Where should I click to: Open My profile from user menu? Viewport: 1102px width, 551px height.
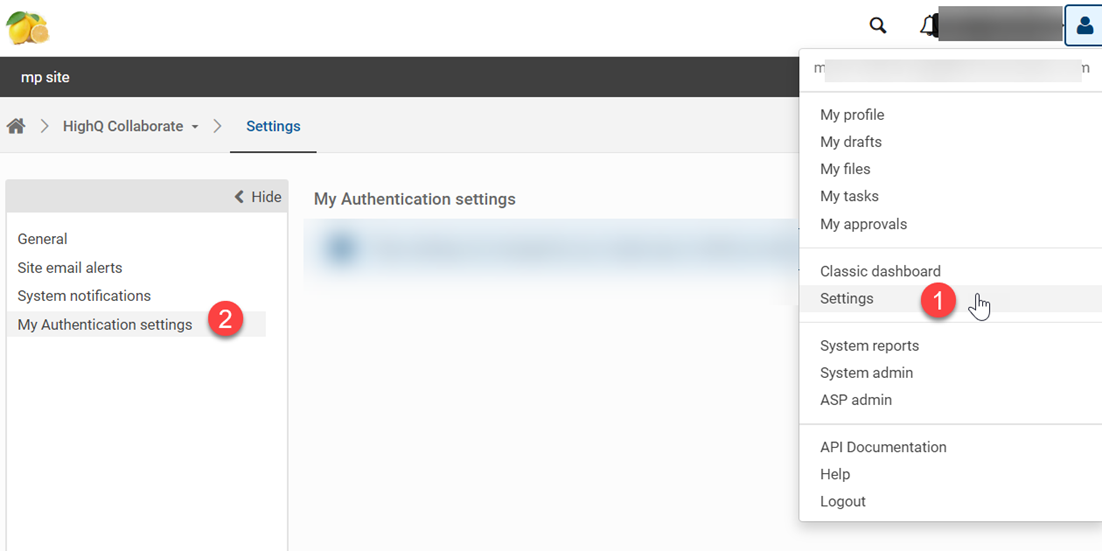click(852, 115)
